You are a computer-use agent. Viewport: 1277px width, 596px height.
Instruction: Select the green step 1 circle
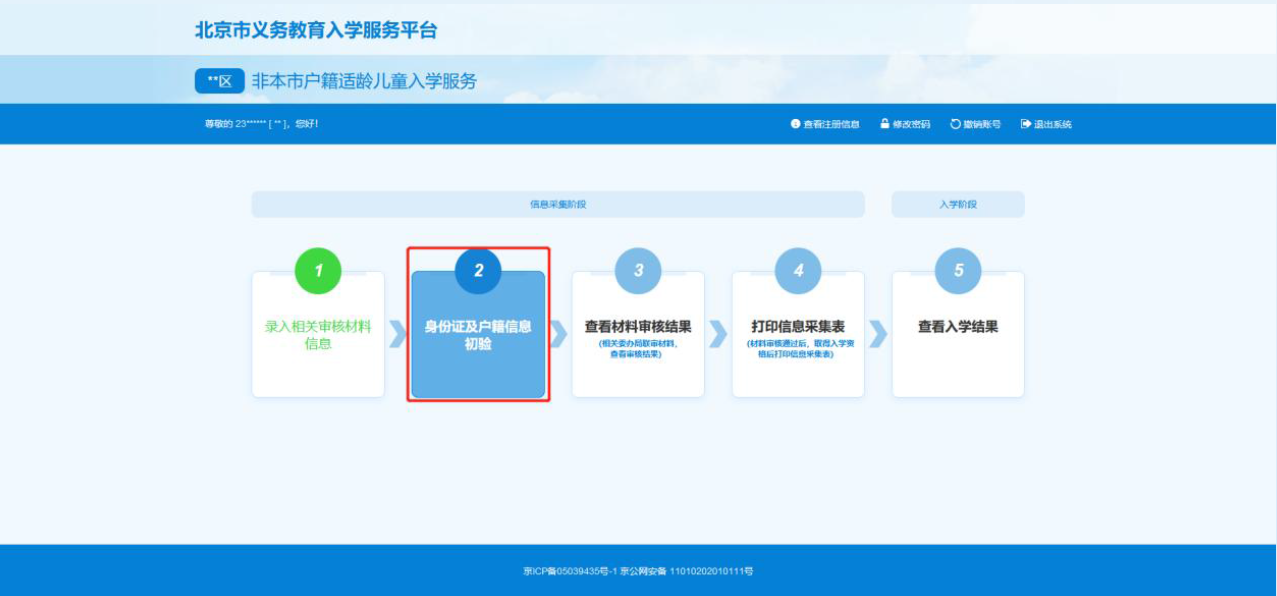click(318, 270)
